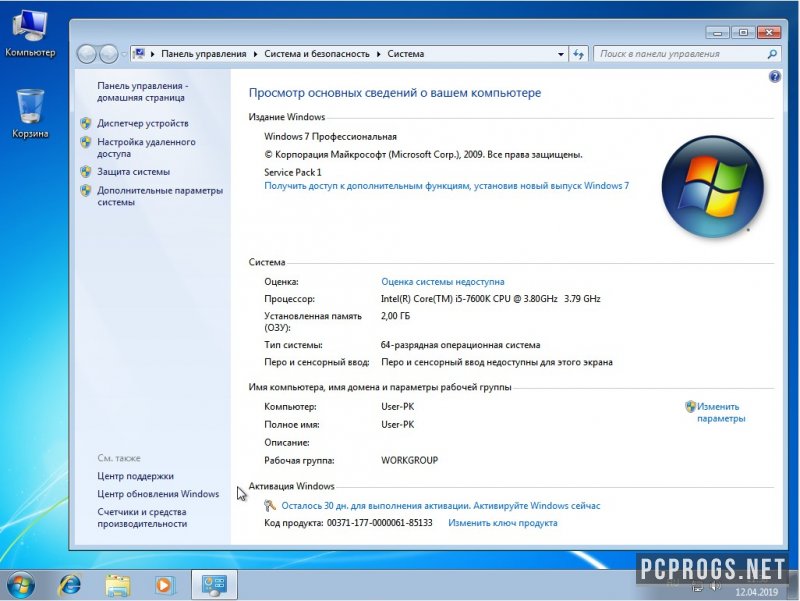This screenshot has height=601, width=800.
Task: Open Центр обновления Windows link
Action: click(x=158, y=494)
